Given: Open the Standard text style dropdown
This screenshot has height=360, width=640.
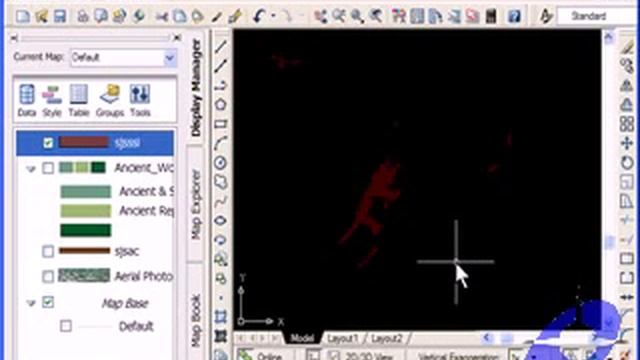Looking at the screenshot, I should 597,16.
